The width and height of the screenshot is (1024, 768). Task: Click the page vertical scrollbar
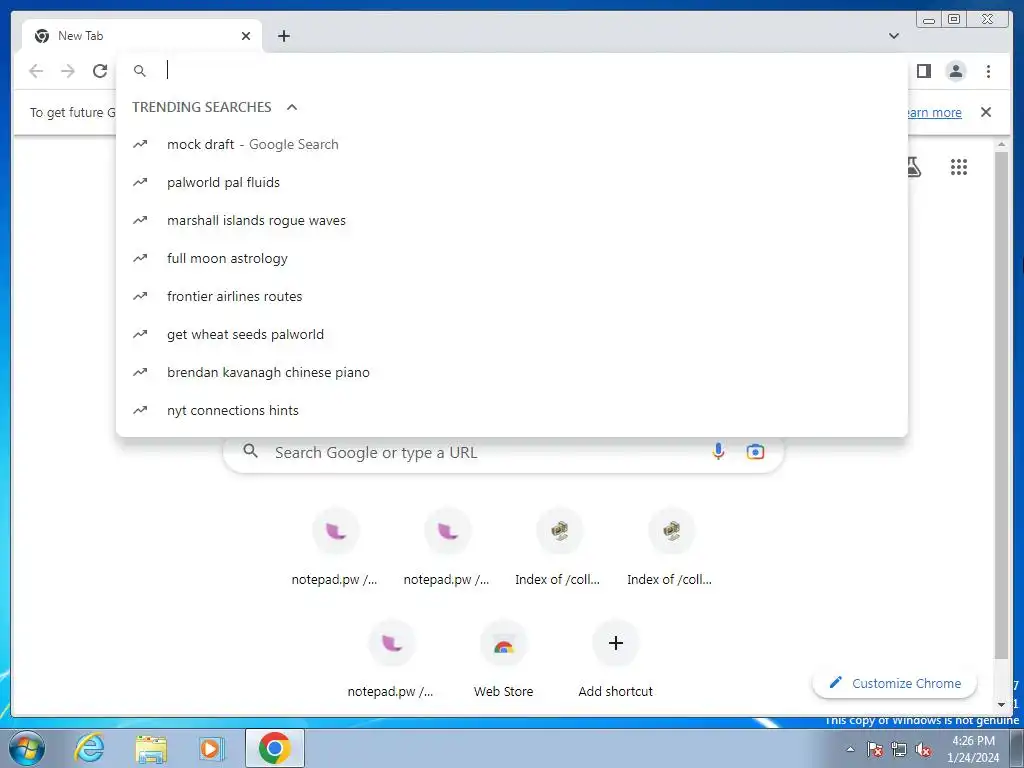tap(1001, 405)
